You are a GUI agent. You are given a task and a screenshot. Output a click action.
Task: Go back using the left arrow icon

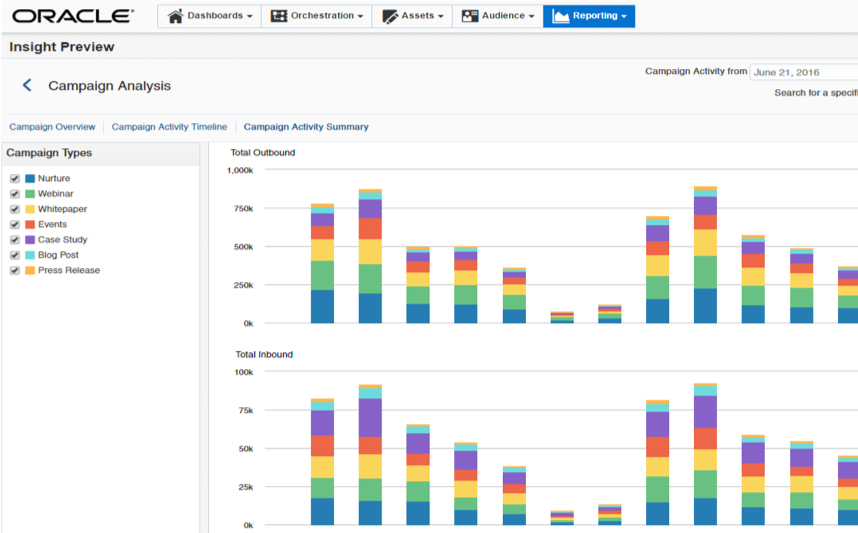click(x=27, y=86)
